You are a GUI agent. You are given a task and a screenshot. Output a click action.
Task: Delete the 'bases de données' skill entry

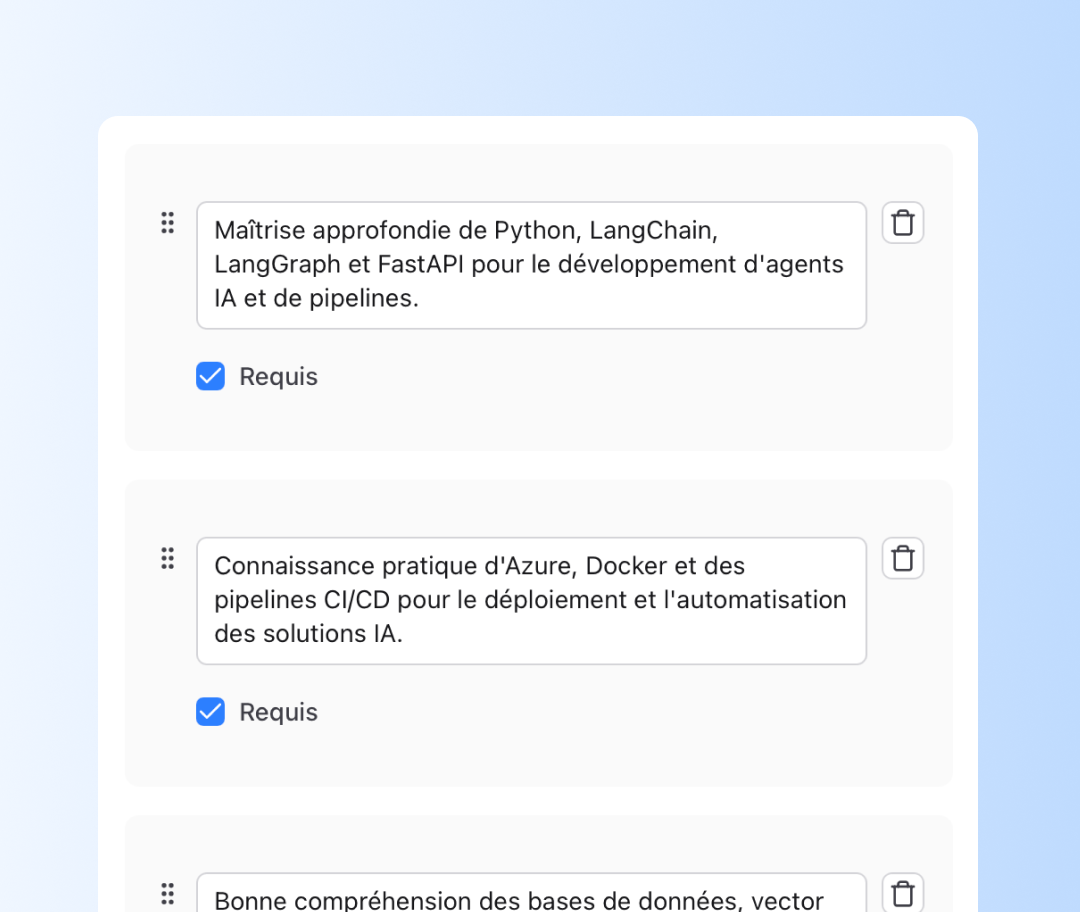tap(903, 893)
